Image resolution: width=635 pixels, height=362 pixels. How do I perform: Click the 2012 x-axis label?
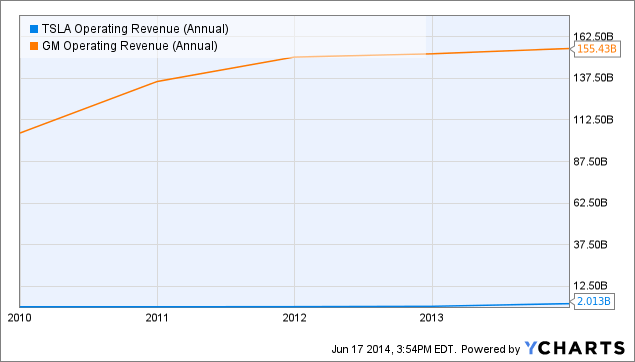[294, 318]
